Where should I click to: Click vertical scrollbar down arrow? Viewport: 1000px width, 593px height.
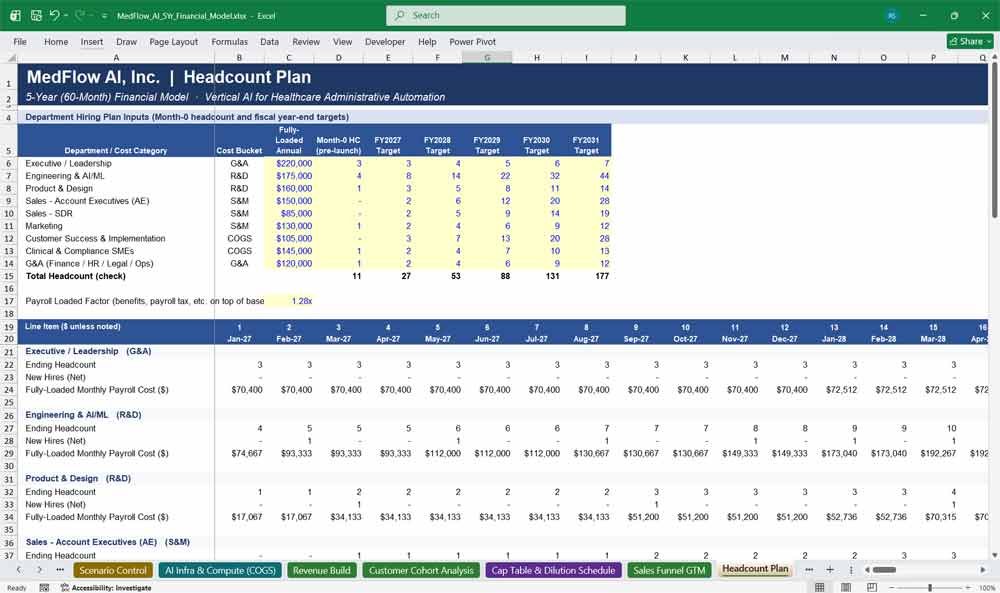point(994,555)
